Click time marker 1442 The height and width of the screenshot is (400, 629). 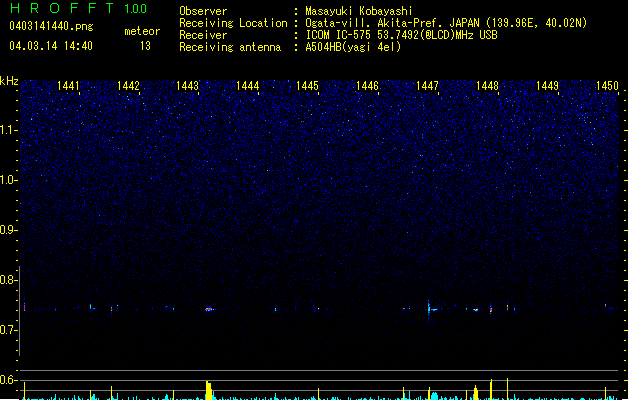click(128, 85)
